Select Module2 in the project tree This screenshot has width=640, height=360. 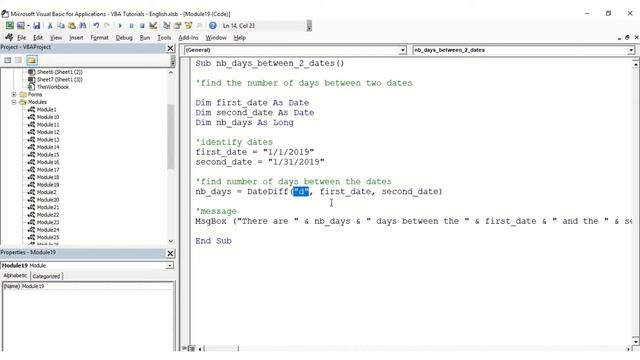pos(47,192)
